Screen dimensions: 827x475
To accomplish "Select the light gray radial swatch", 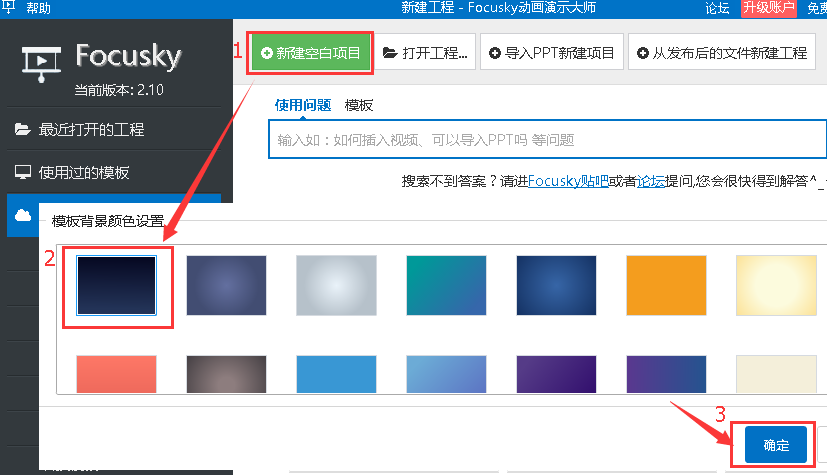I will [336, 285].
